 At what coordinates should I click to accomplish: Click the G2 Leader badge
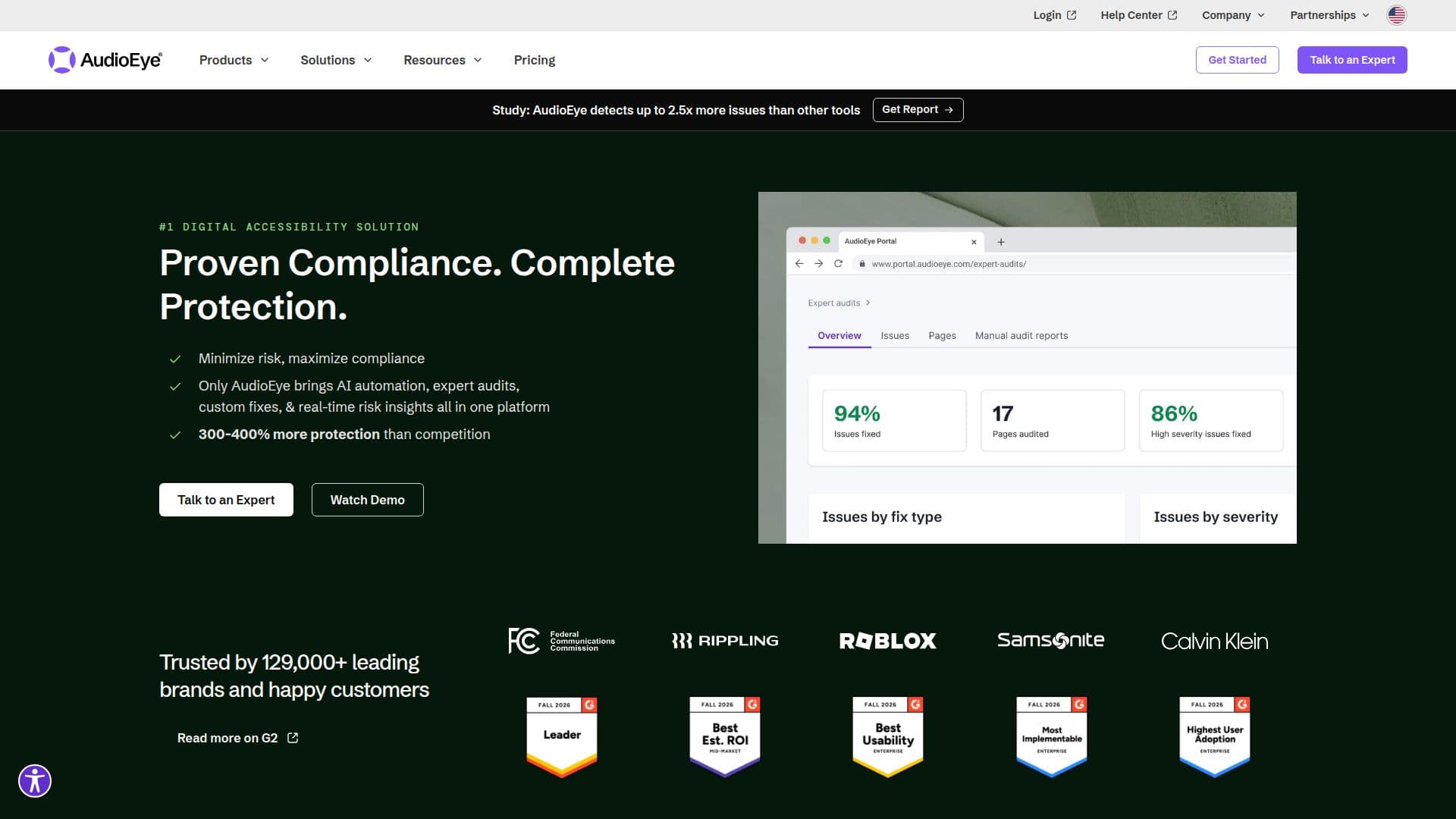562,737
